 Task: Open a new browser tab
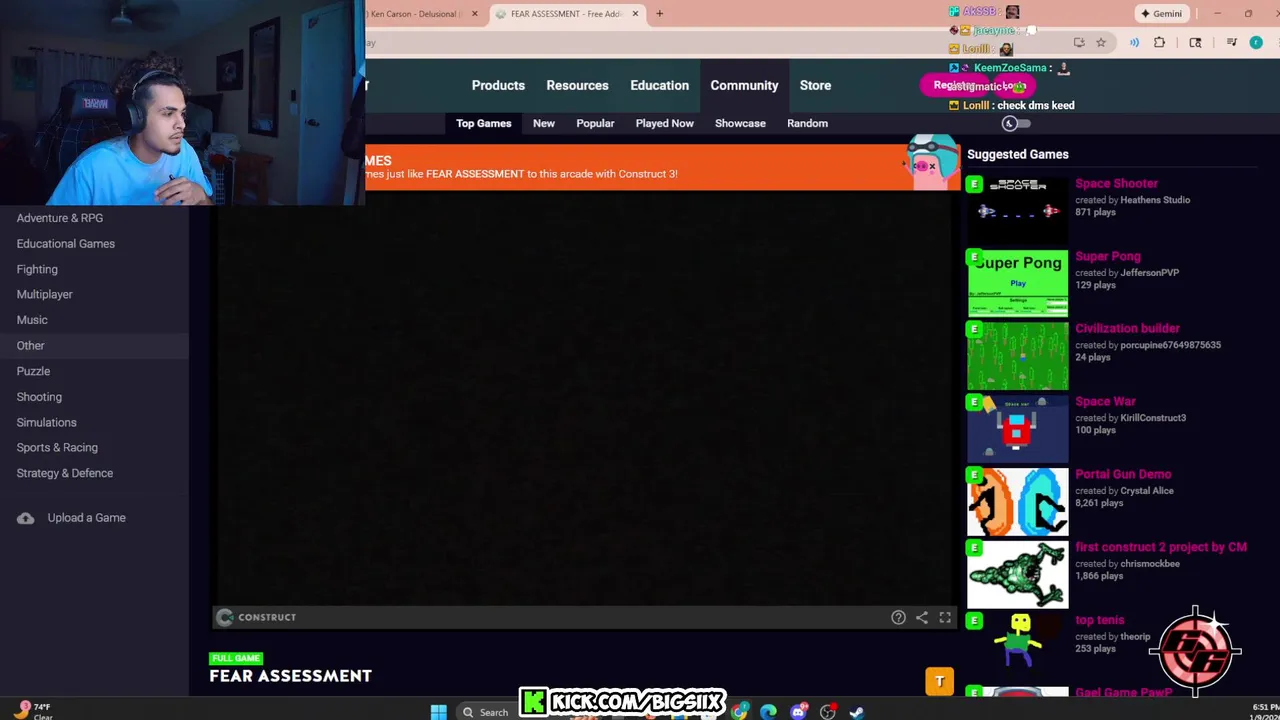pos(659,14)
